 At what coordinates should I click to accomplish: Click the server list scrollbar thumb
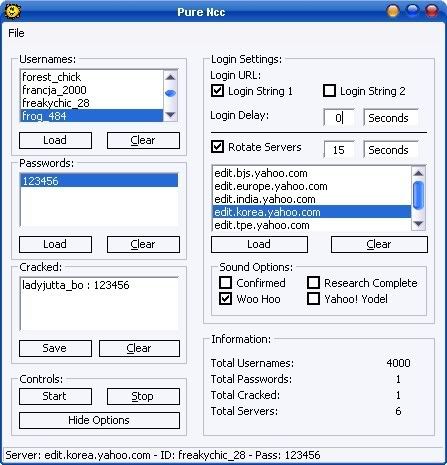coord(418,195)
